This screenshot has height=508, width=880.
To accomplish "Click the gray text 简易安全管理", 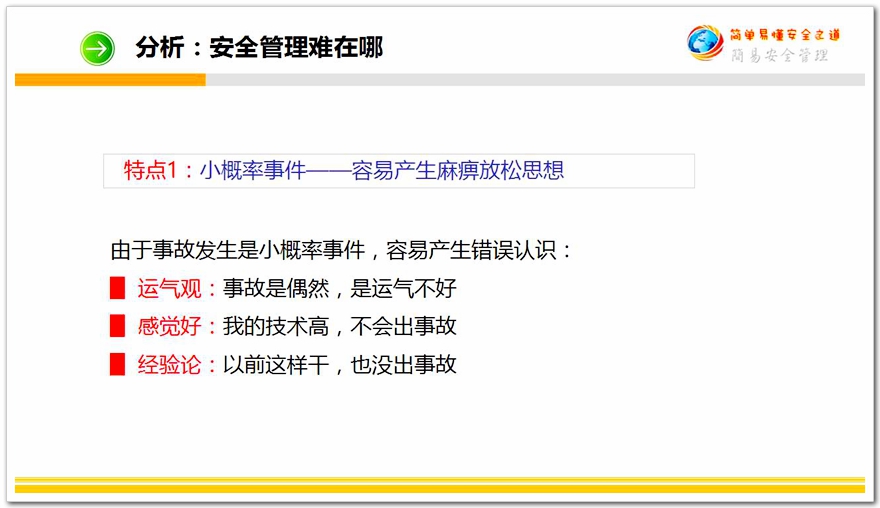I will coord(780,55).
